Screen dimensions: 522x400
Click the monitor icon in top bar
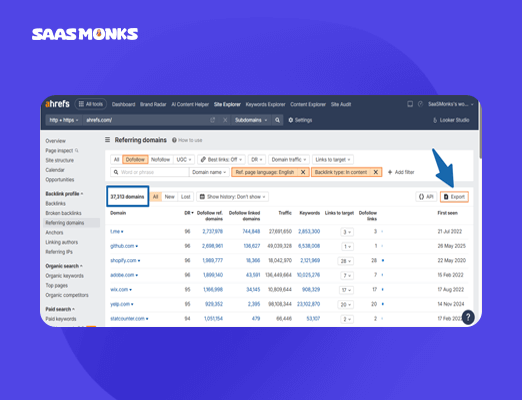tap(410, 104)
